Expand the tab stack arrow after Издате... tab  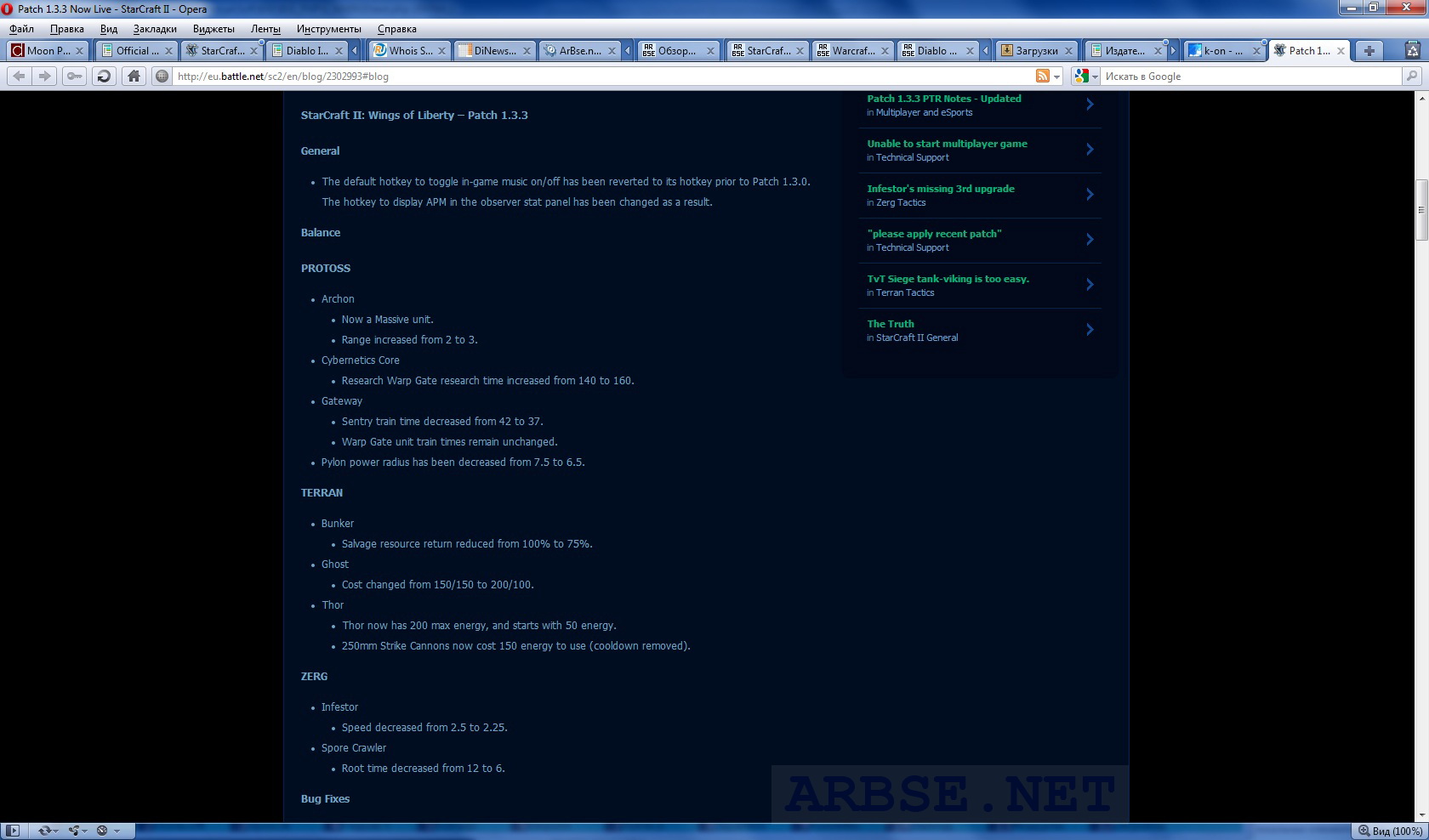click(x=1173, y=51)
